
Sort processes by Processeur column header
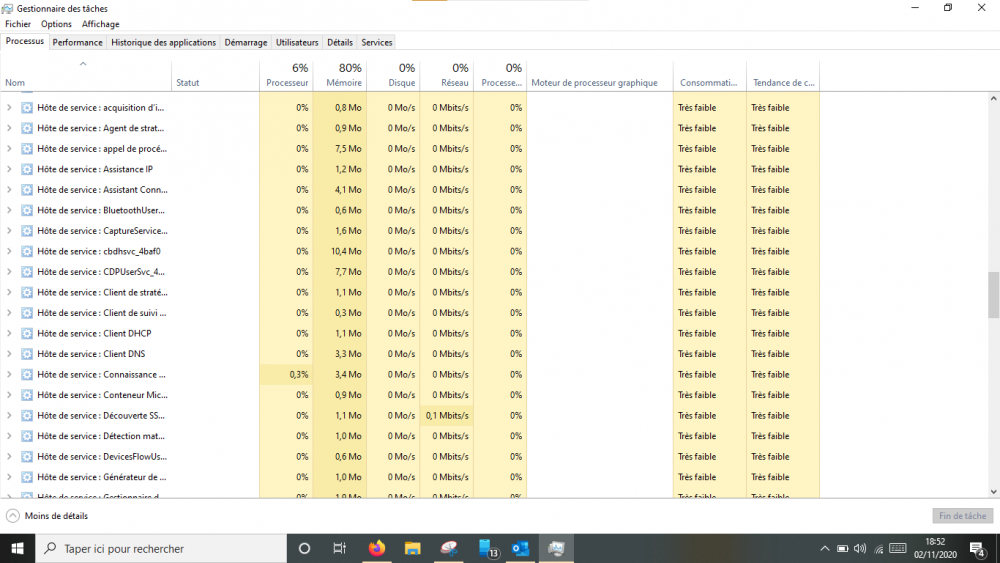click(286, 75)
